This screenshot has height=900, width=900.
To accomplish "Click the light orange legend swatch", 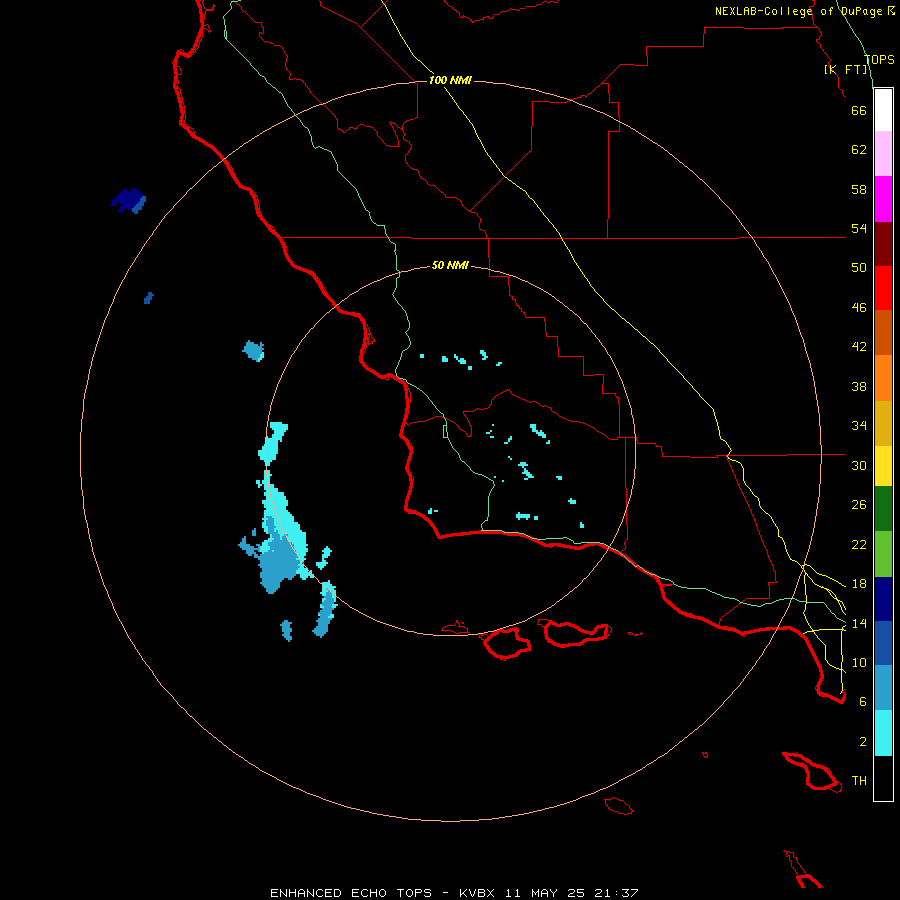I will coord(883,378).
